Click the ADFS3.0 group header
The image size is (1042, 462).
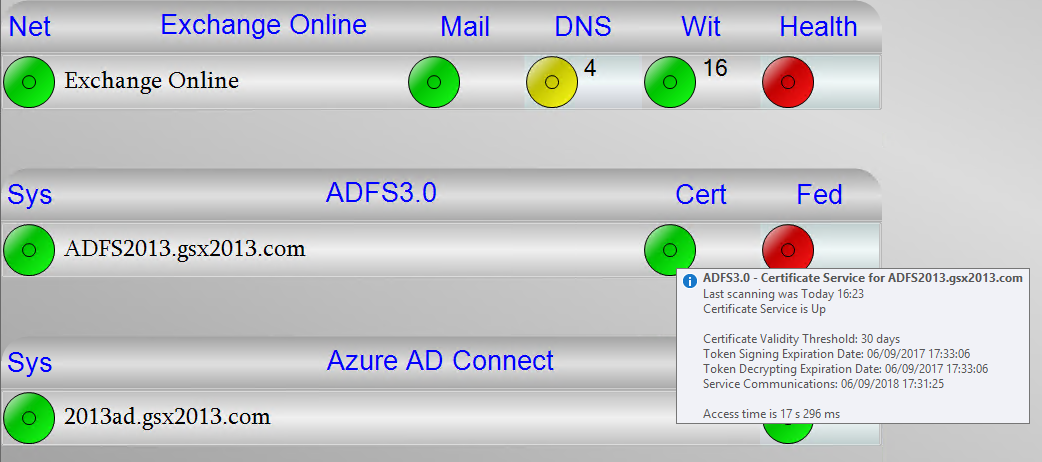point(381,193)
